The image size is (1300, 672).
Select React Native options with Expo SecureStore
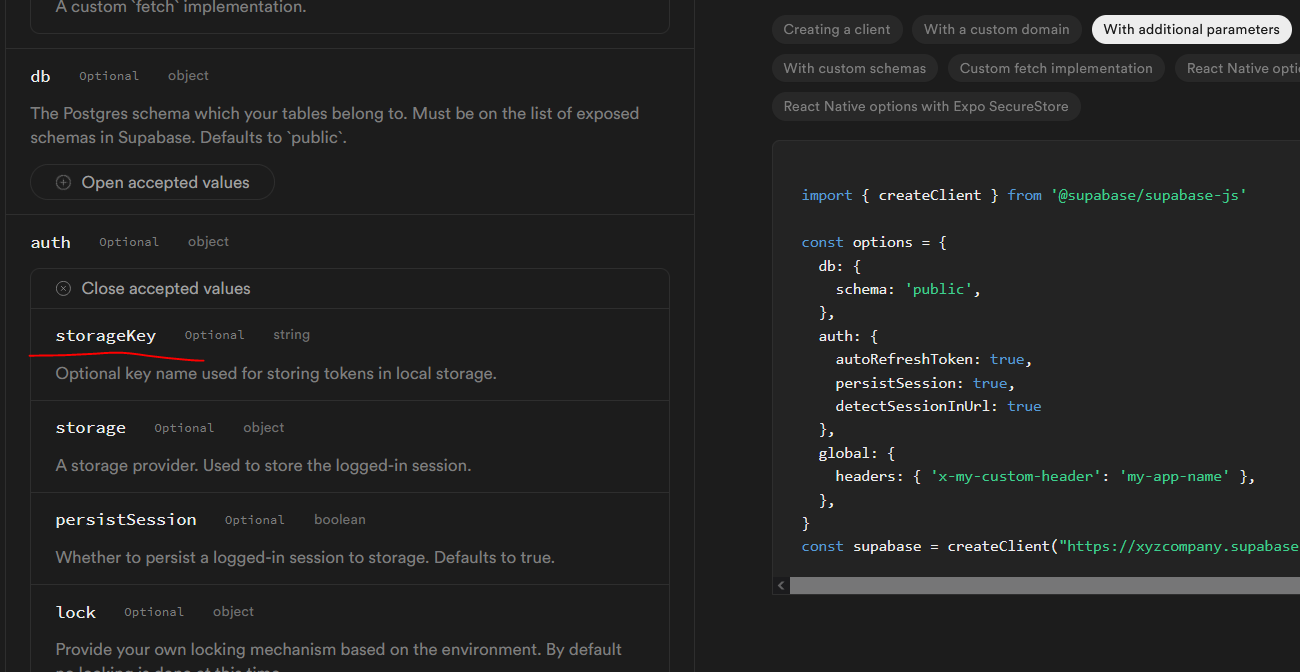pyautogui.click(x=925, y=106)
